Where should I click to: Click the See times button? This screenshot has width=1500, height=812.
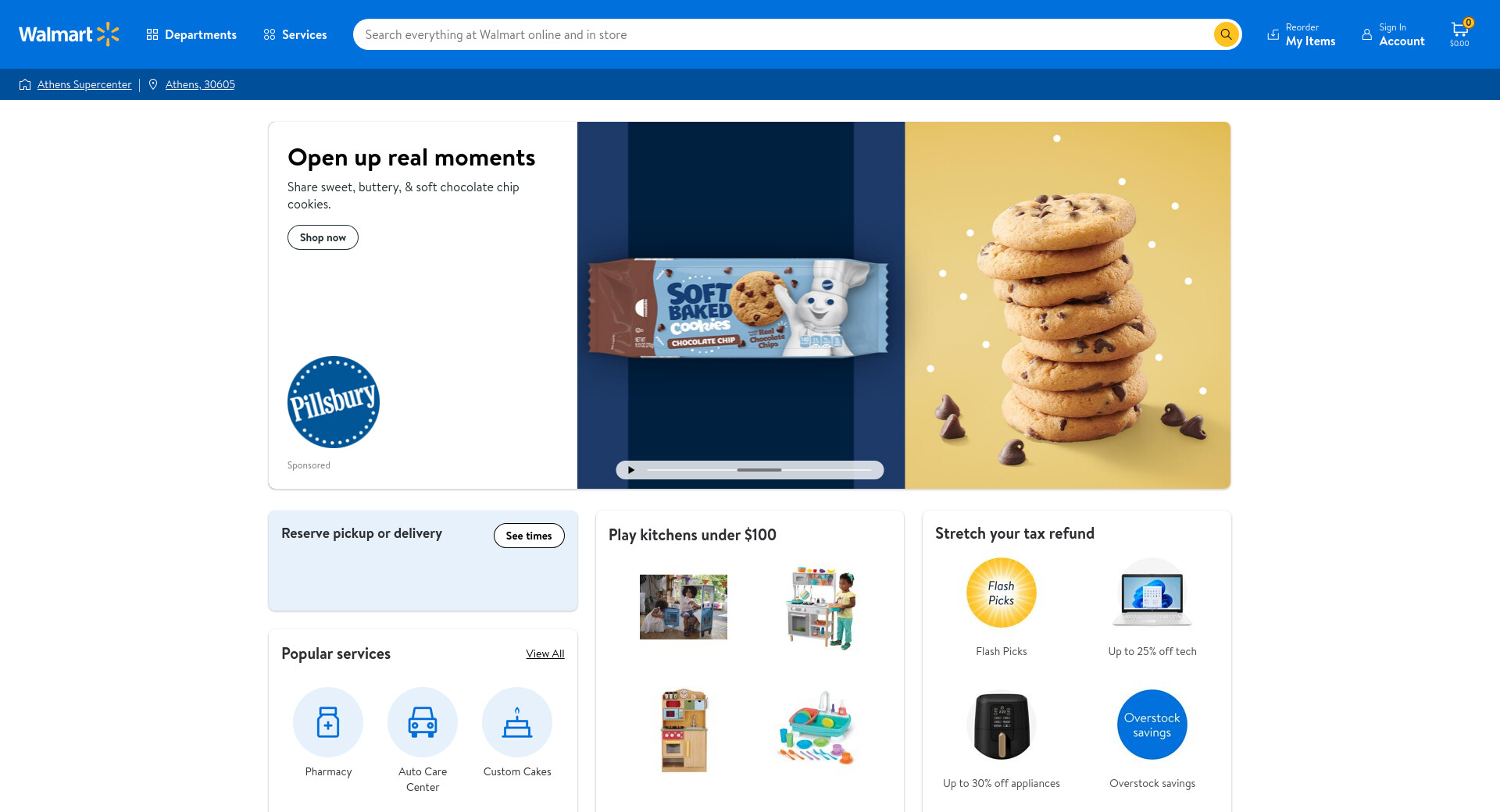[529, 536]
